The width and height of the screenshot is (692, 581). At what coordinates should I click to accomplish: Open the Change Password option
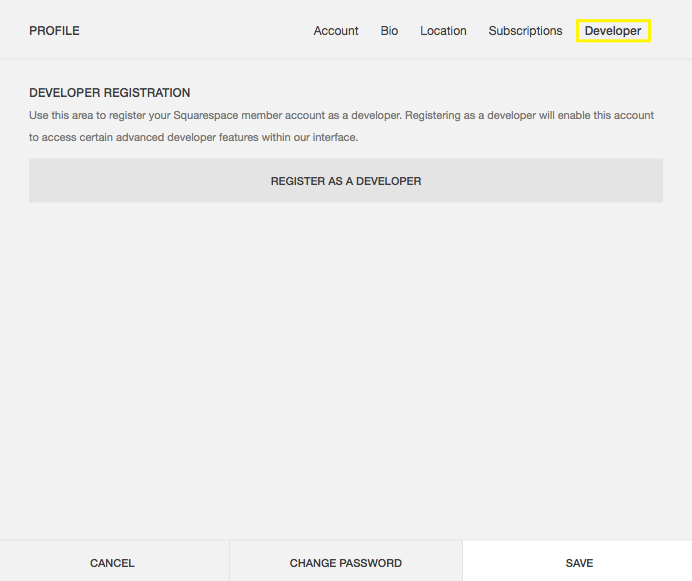pyautogui.click(x=345, y=563)
